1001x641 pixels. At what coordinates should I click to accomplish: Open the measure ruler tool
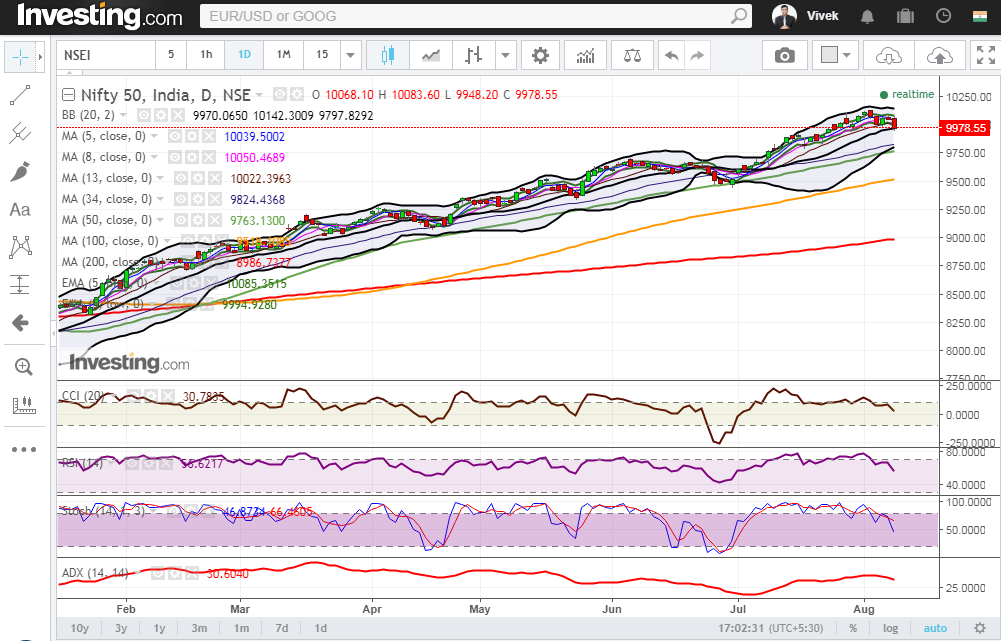pyautogui.click(x=23, y=405)
